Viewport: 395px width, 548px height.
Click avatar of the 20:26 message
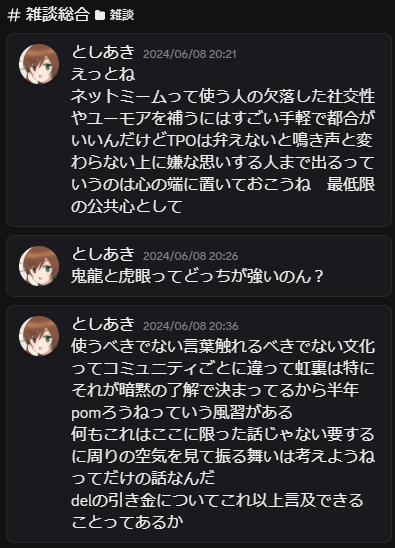(39, 266)
